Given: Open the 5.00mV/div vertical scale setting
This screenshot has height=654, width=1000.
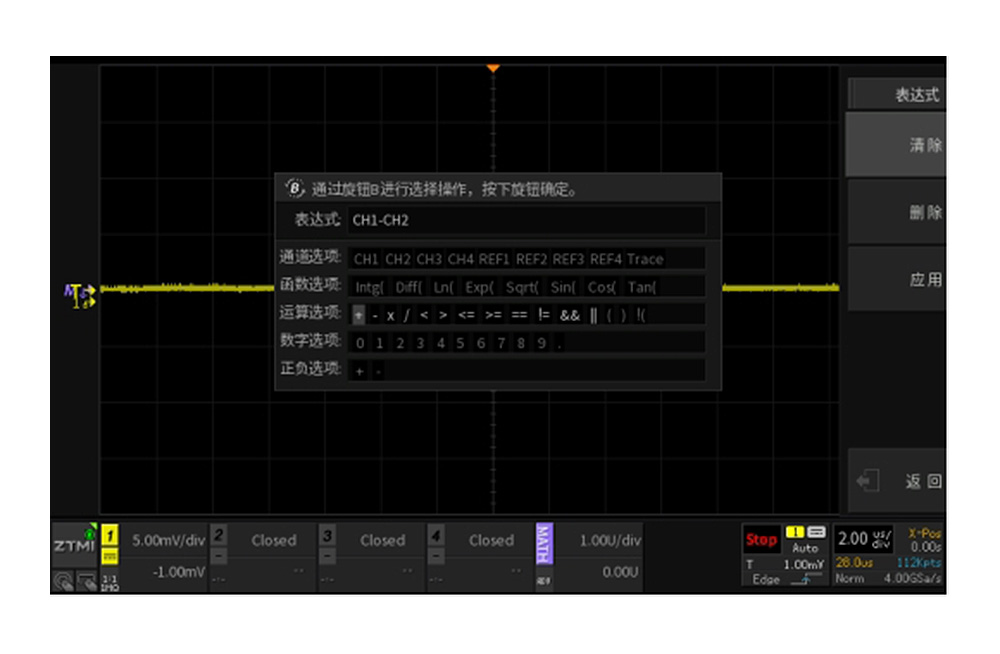Looking at the screenshot, I should [x=167, y=540].
